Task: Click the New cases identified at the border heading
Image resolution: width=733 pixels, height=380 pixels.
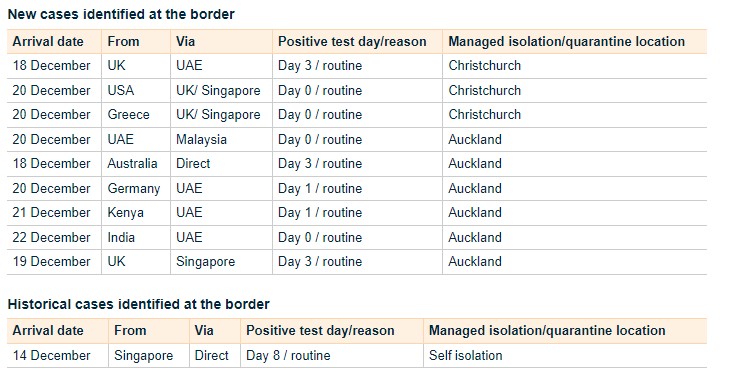Action: [121, 14]
